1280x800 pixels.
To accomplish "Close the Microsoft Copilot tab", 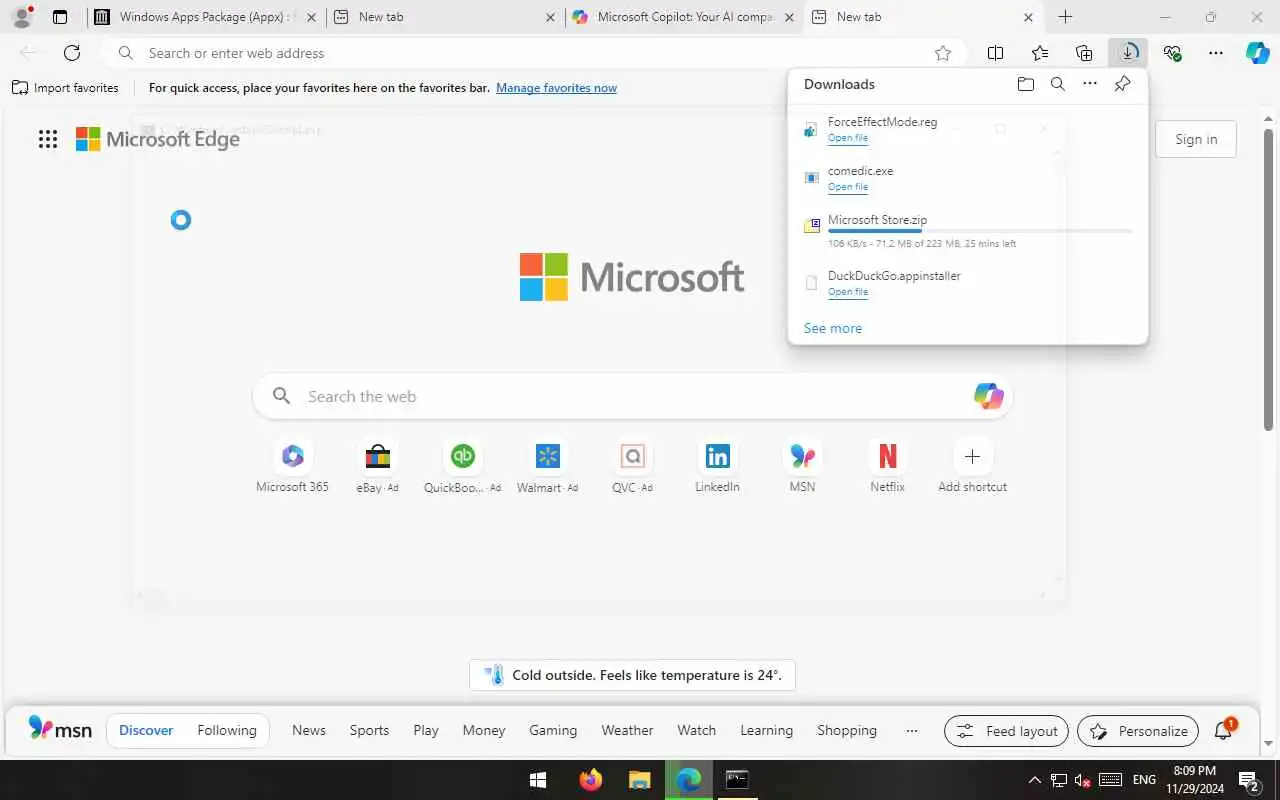I will 789,17.
